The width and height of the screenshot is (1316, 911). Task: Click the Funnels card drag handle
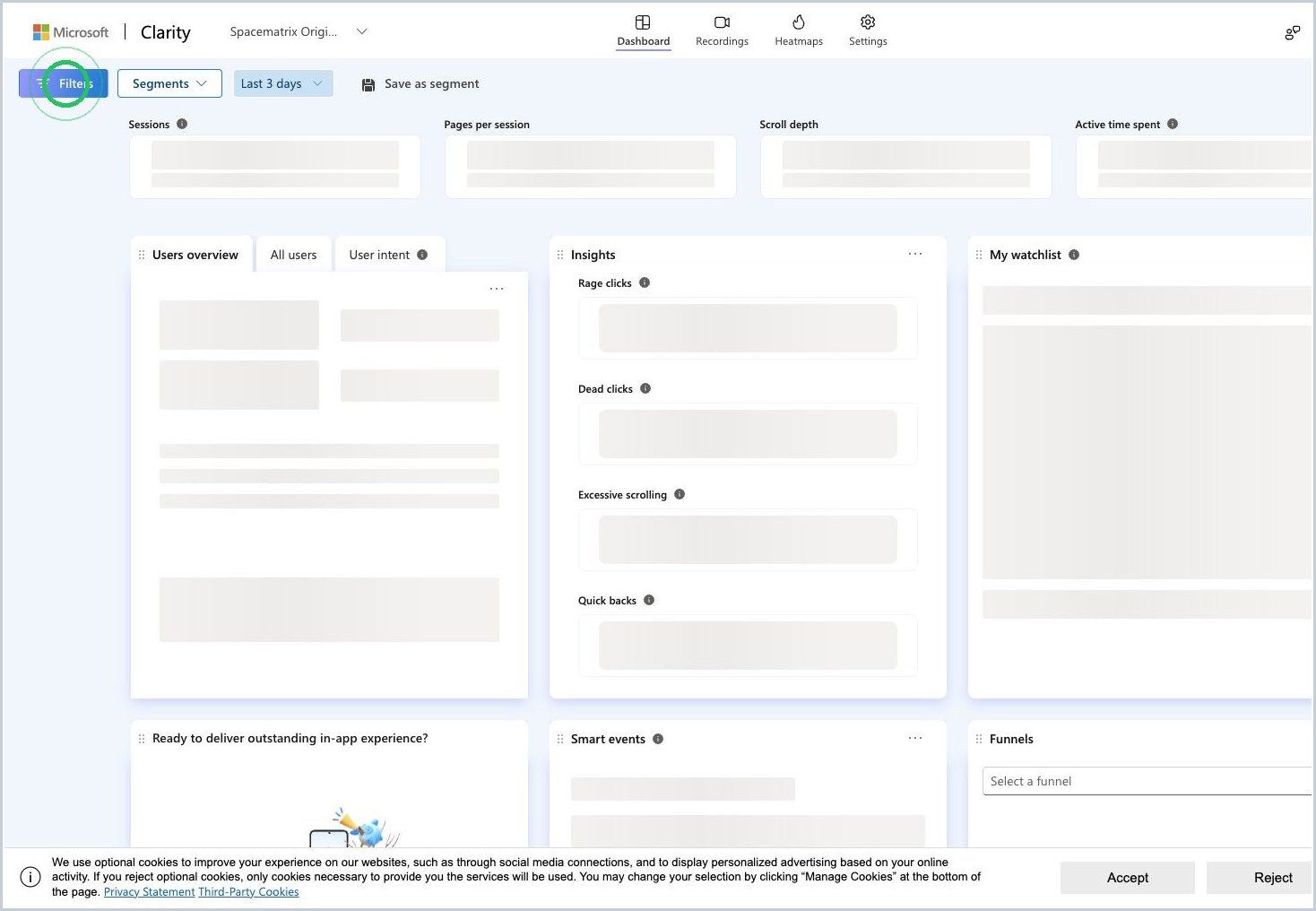(979, 739)
